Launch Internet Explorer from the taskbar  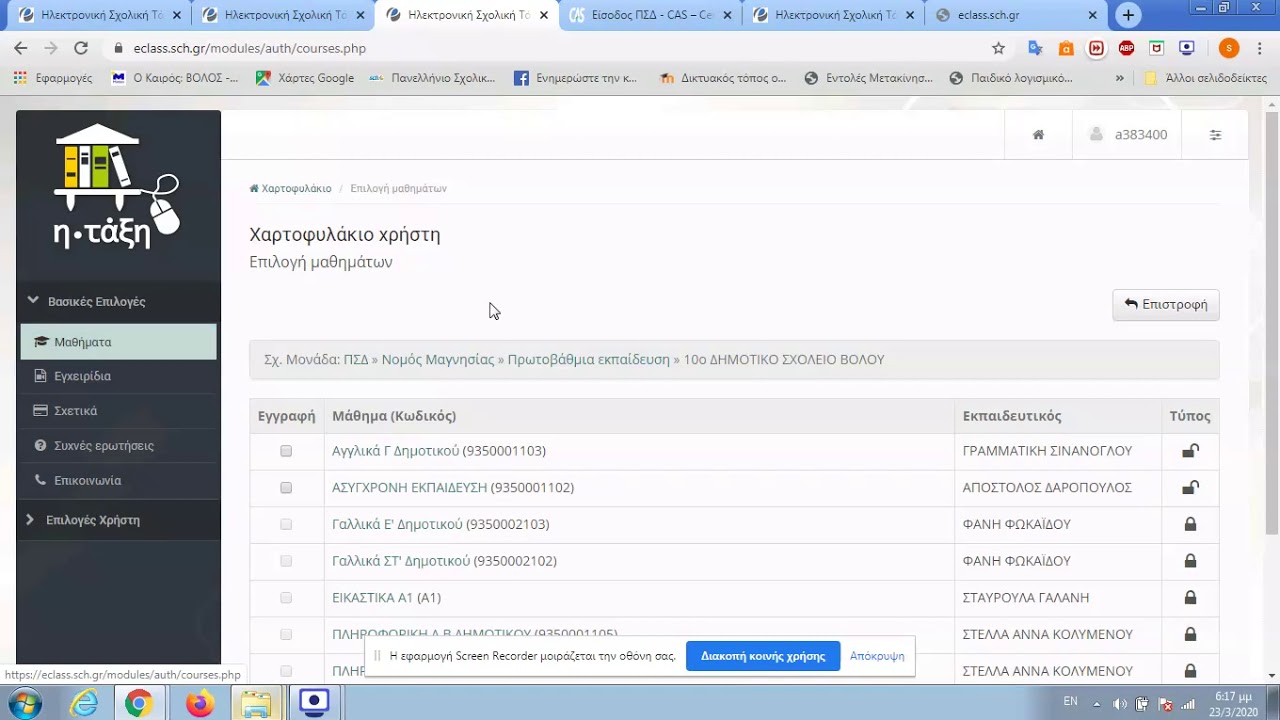[x=84, y=704]
